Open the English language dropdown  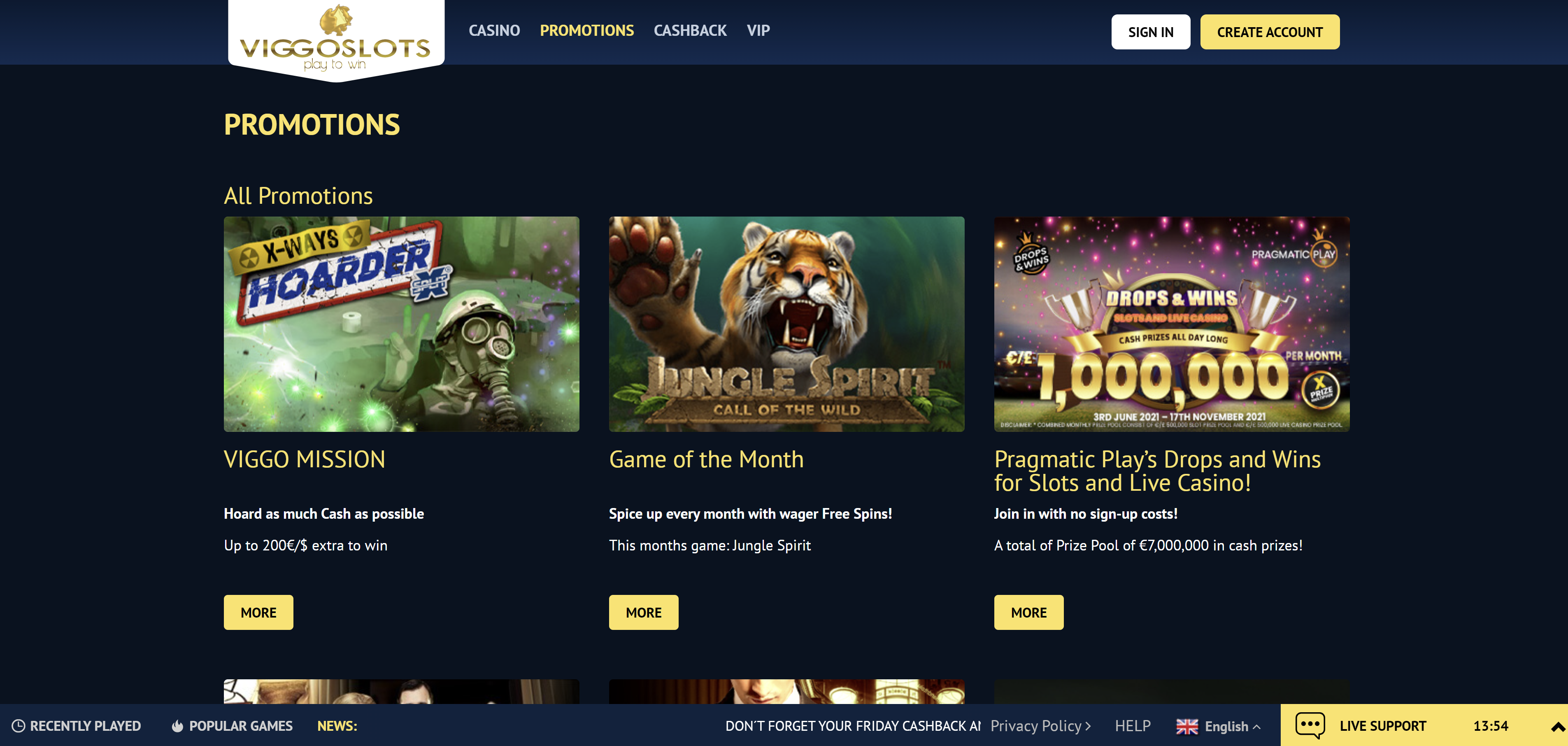(1232, 727)
